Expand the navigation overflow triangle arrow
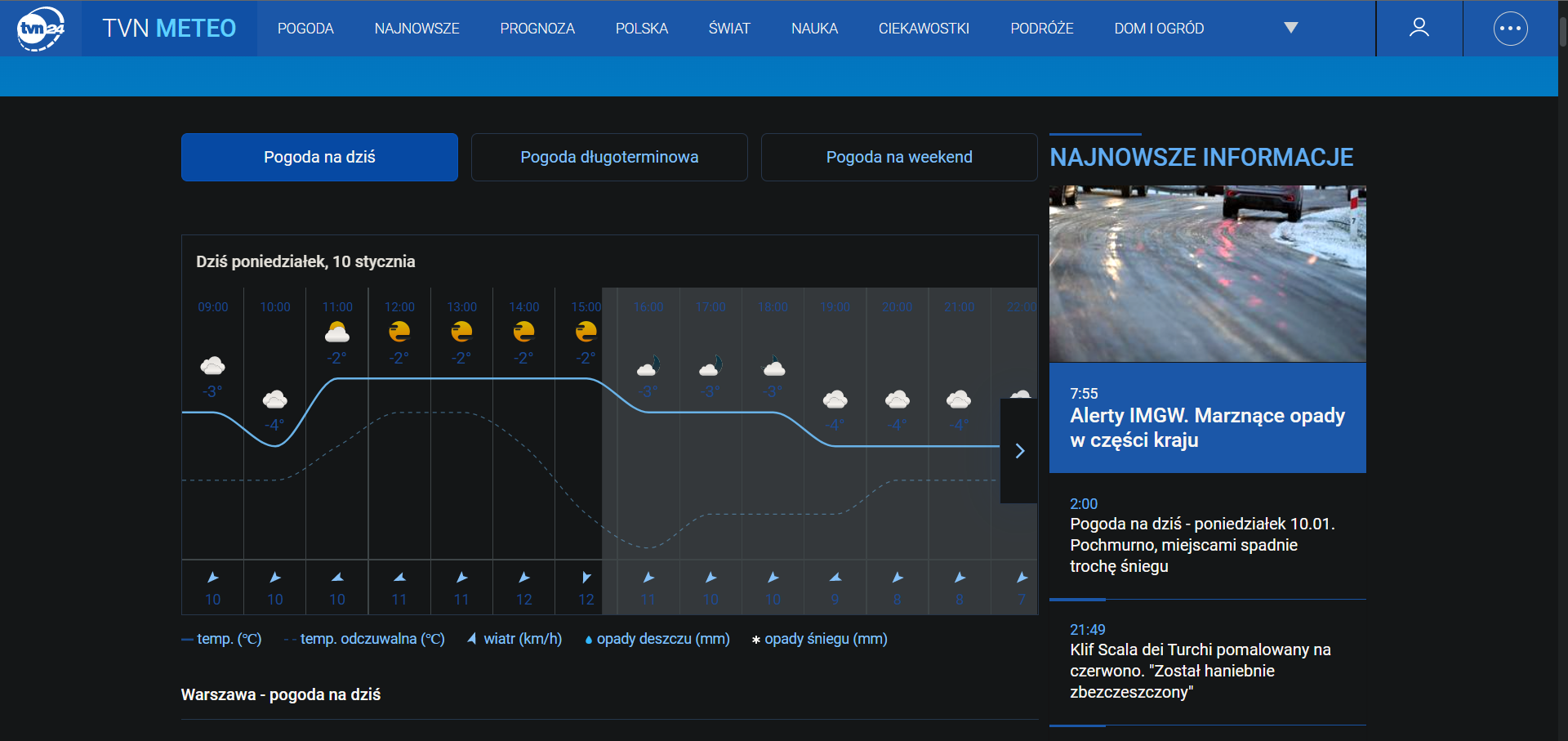The image size is (1568, 741). click(x=1291, y=28)
